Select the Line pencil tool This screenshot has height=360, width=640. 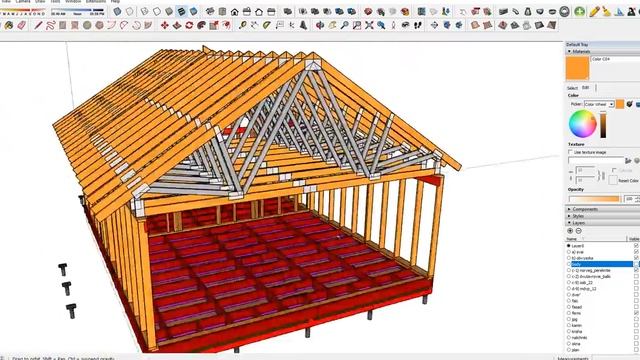[x=38, y=25]
